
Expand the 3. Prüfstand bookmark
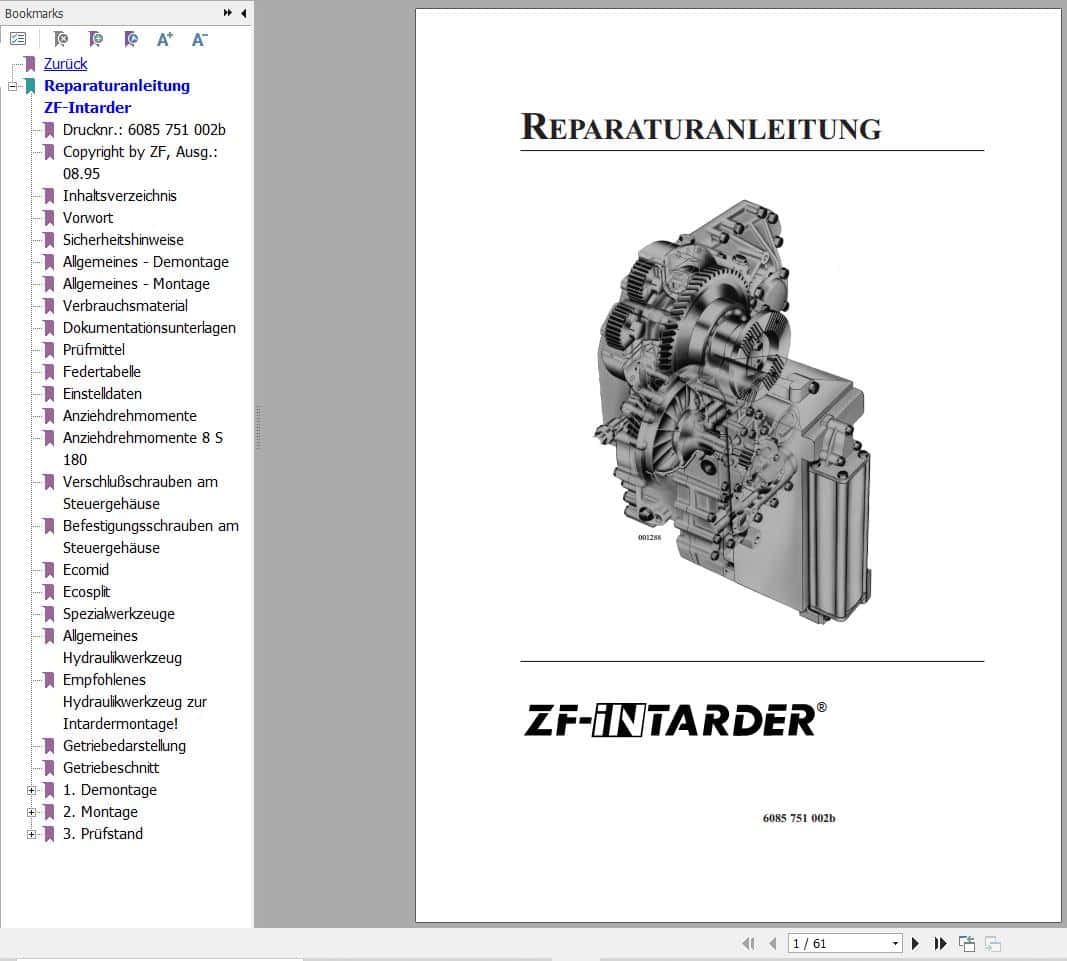[31, 834]
